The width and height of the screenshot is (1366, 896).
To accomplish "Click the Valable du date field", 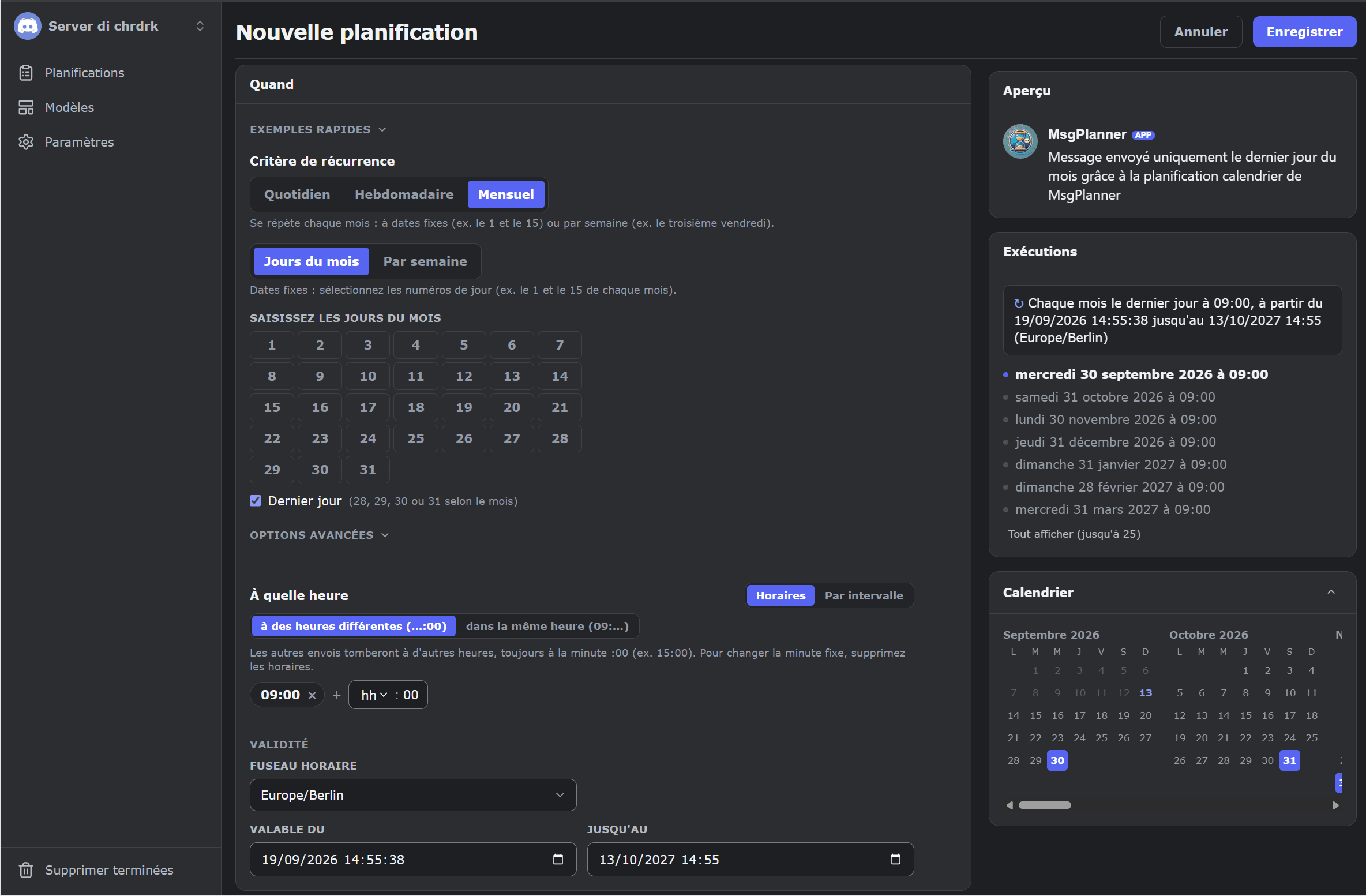I will click(x=413, y=860).
